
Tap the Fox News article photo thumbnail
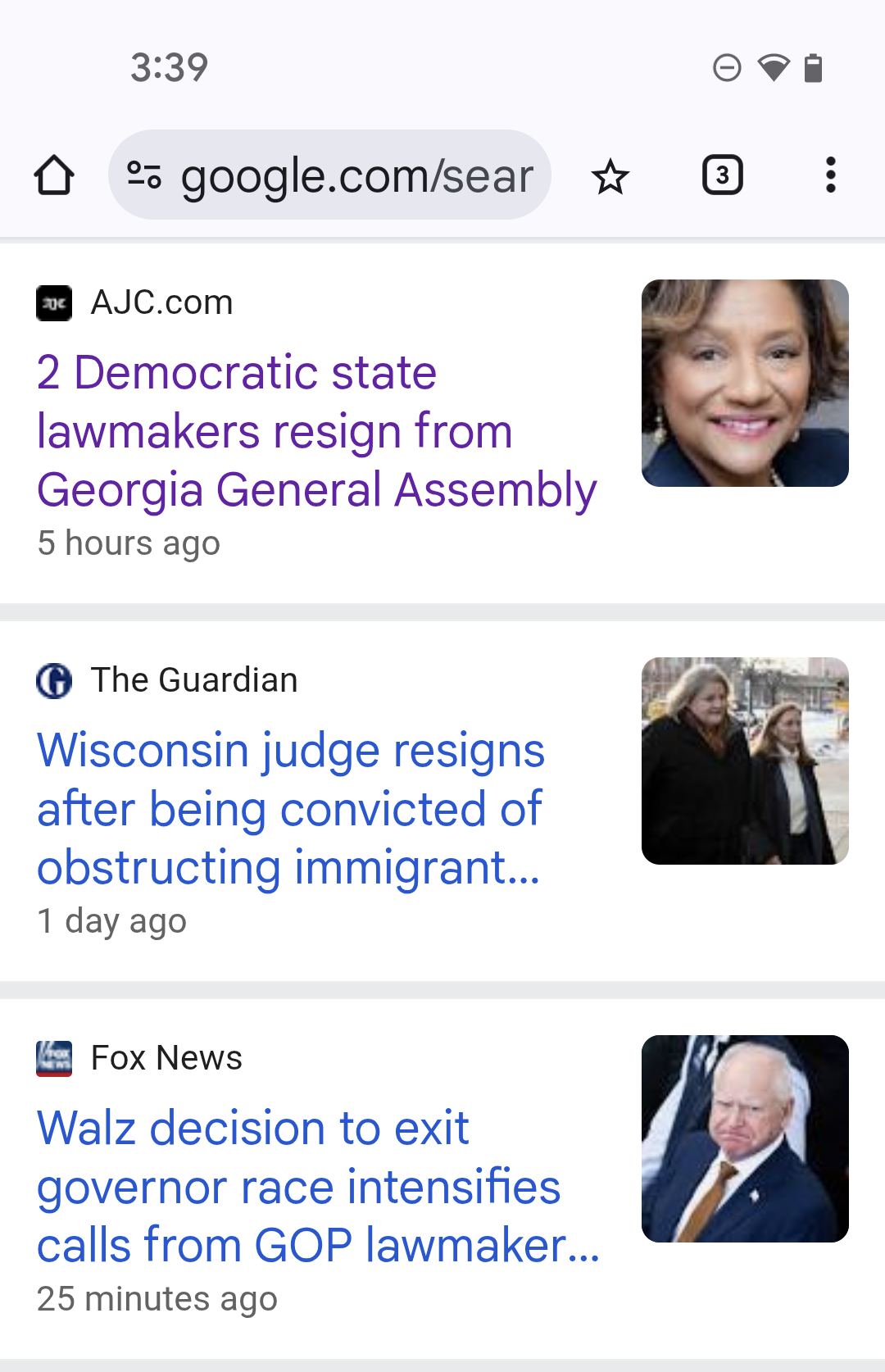pos(745,1139)
